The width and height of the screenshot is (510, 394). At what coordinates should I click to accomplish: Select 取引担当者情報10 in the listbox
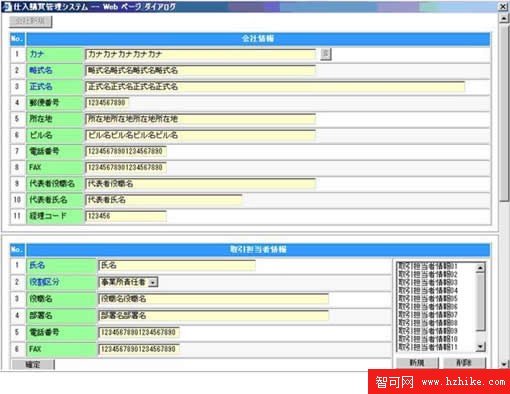(428, 339)
